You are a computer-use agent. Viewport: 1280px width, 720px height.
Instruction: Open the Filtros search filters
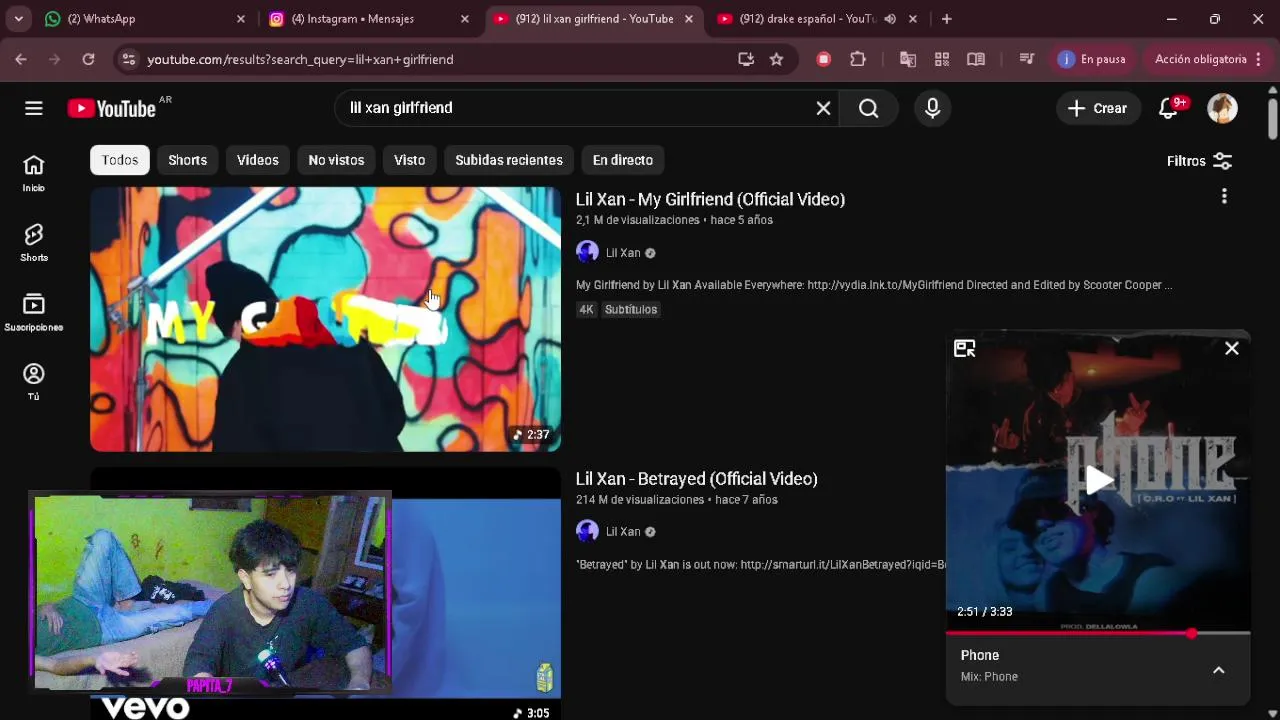click(1199, 160)
